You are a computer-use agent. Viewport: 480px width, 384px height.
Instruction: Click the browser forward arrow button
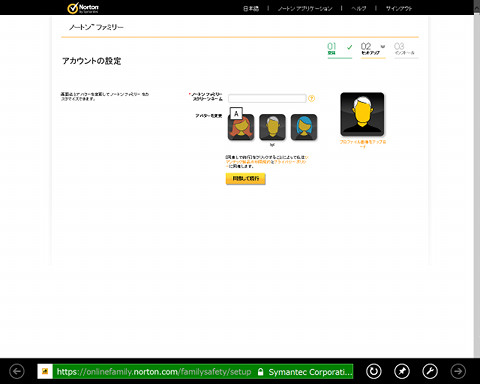point(458,371)
